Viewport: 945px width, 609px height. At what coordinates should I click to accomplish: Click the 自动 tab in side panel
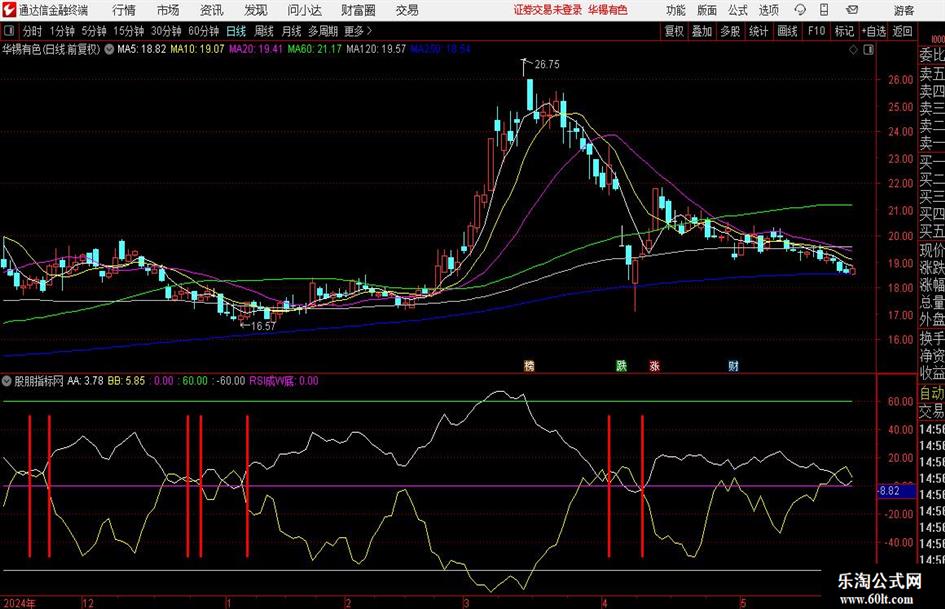point(931,393)
